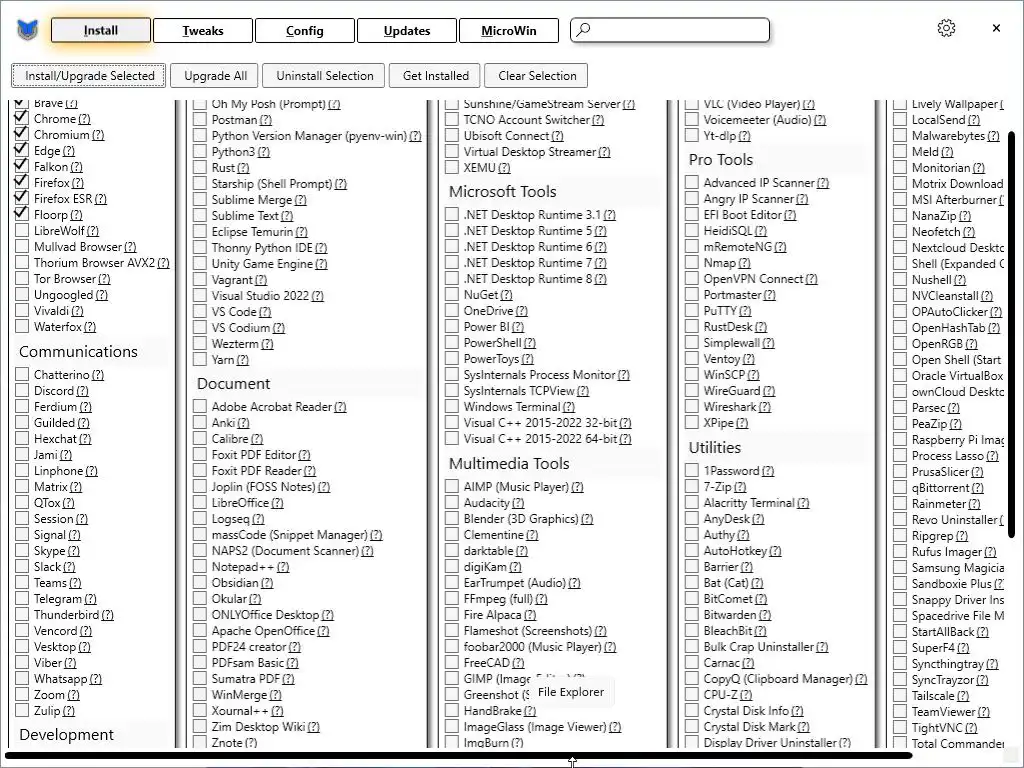Screen dimensions: 1024x768
Task: Check the LibreWolf checkbox
Action: 22,230
